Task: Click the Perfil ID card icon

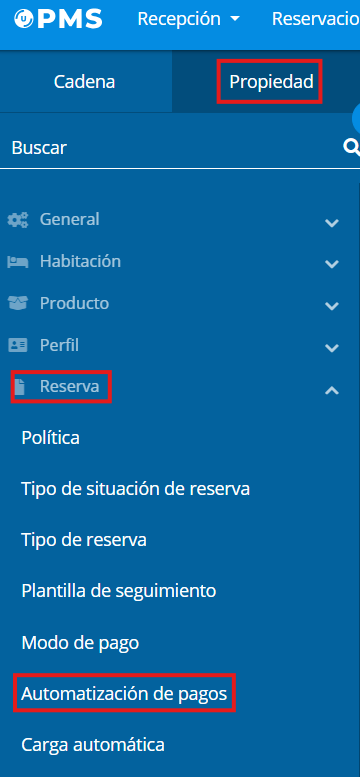Action: (x=18, y=345)
